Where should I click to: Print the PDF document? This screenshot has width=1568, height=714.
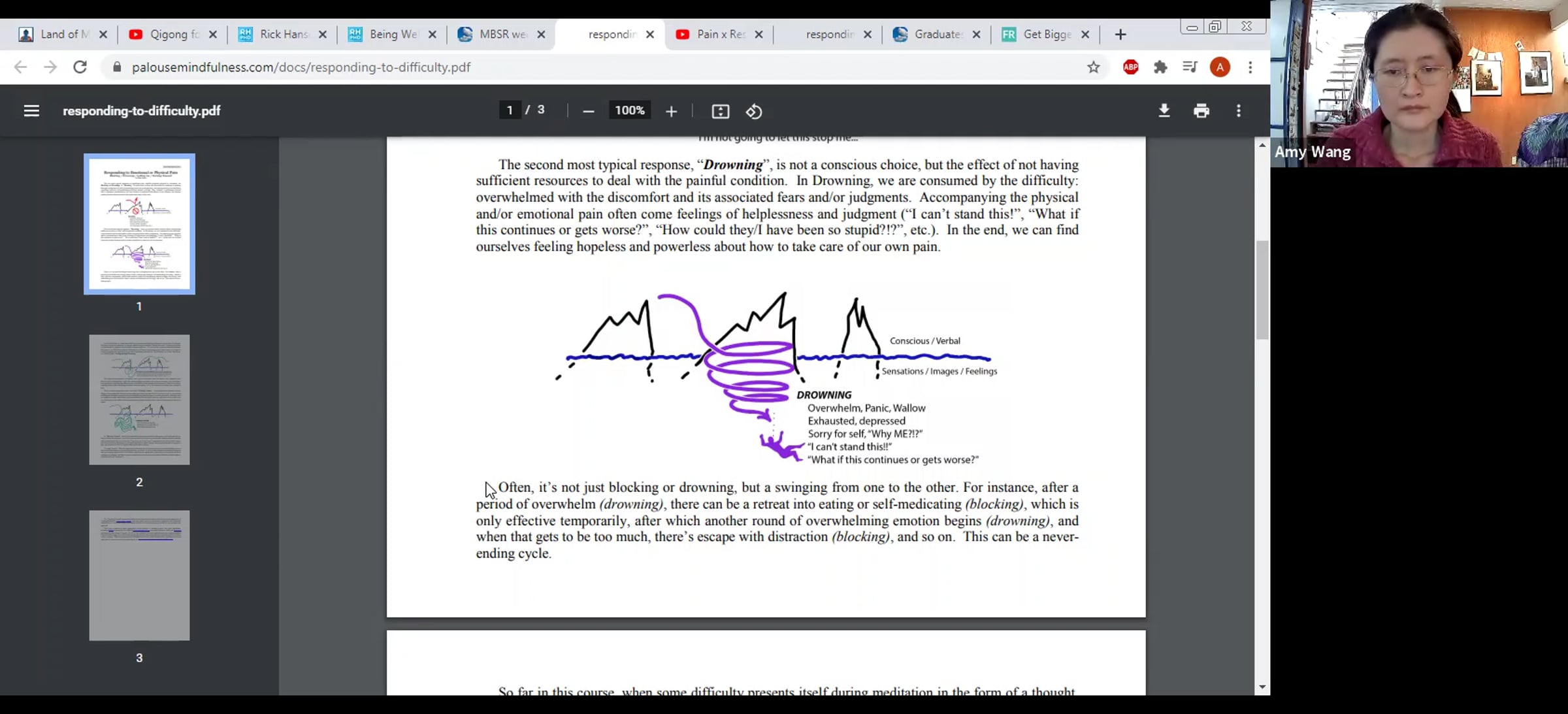click(1201, 111)
